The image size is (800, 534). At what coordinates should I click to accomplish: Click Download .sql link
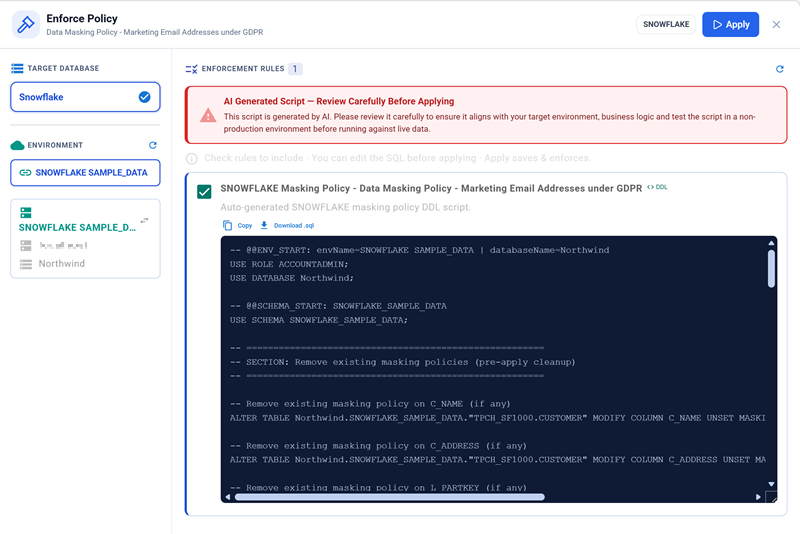click(294, 225)
